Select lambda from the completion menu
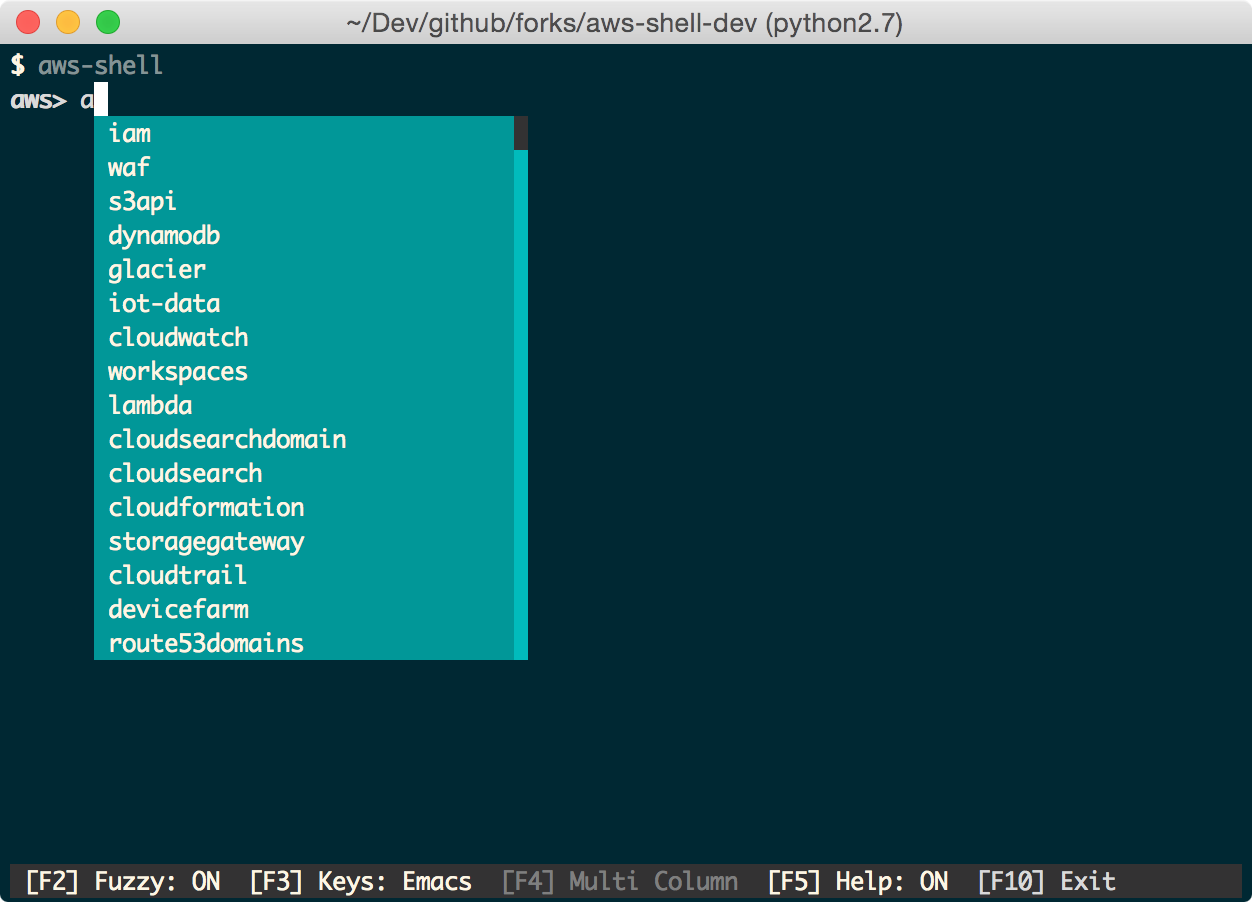 304,405
